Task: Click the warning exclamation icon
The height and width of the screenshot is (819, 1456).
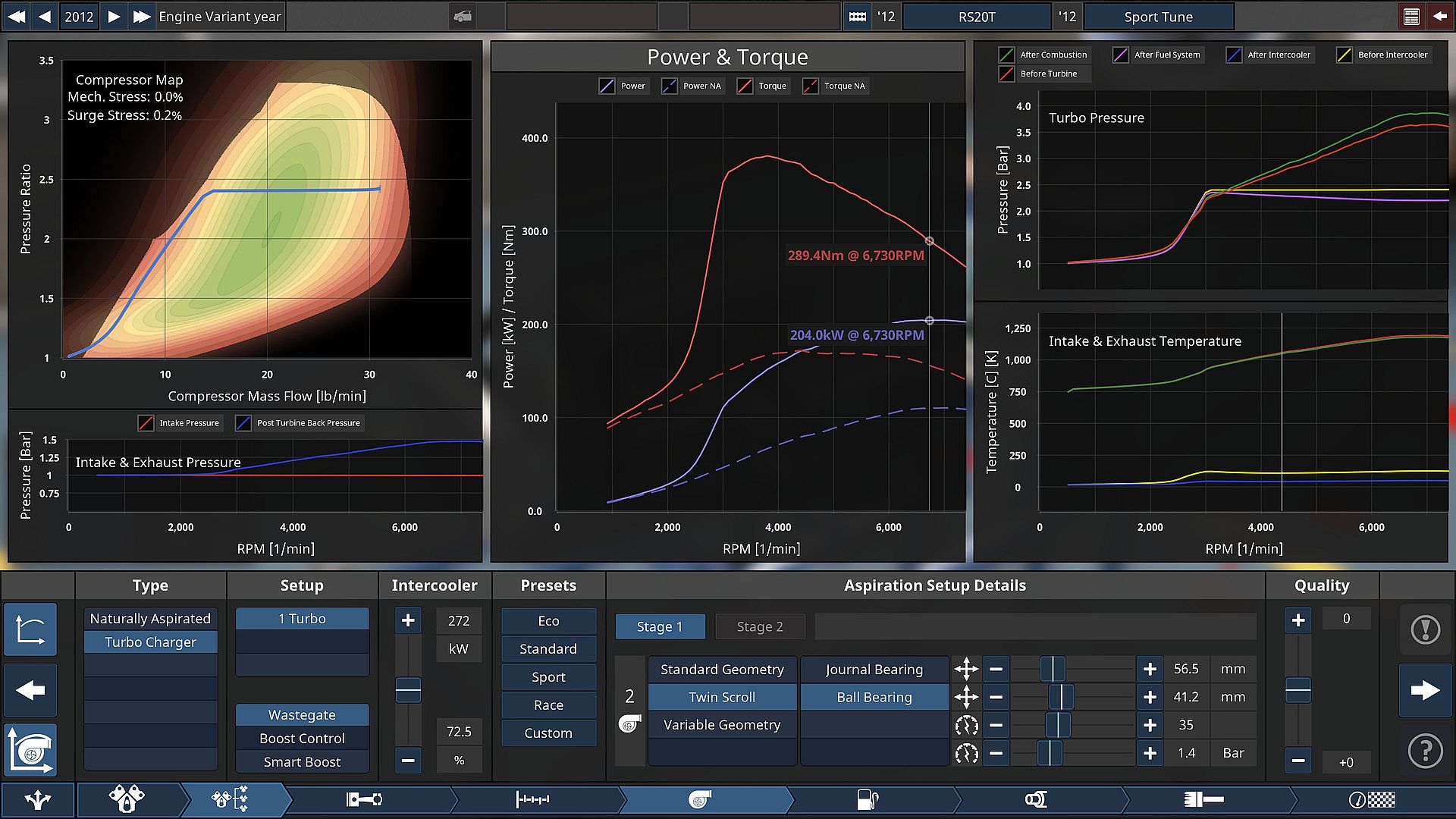Action: 1425,629
